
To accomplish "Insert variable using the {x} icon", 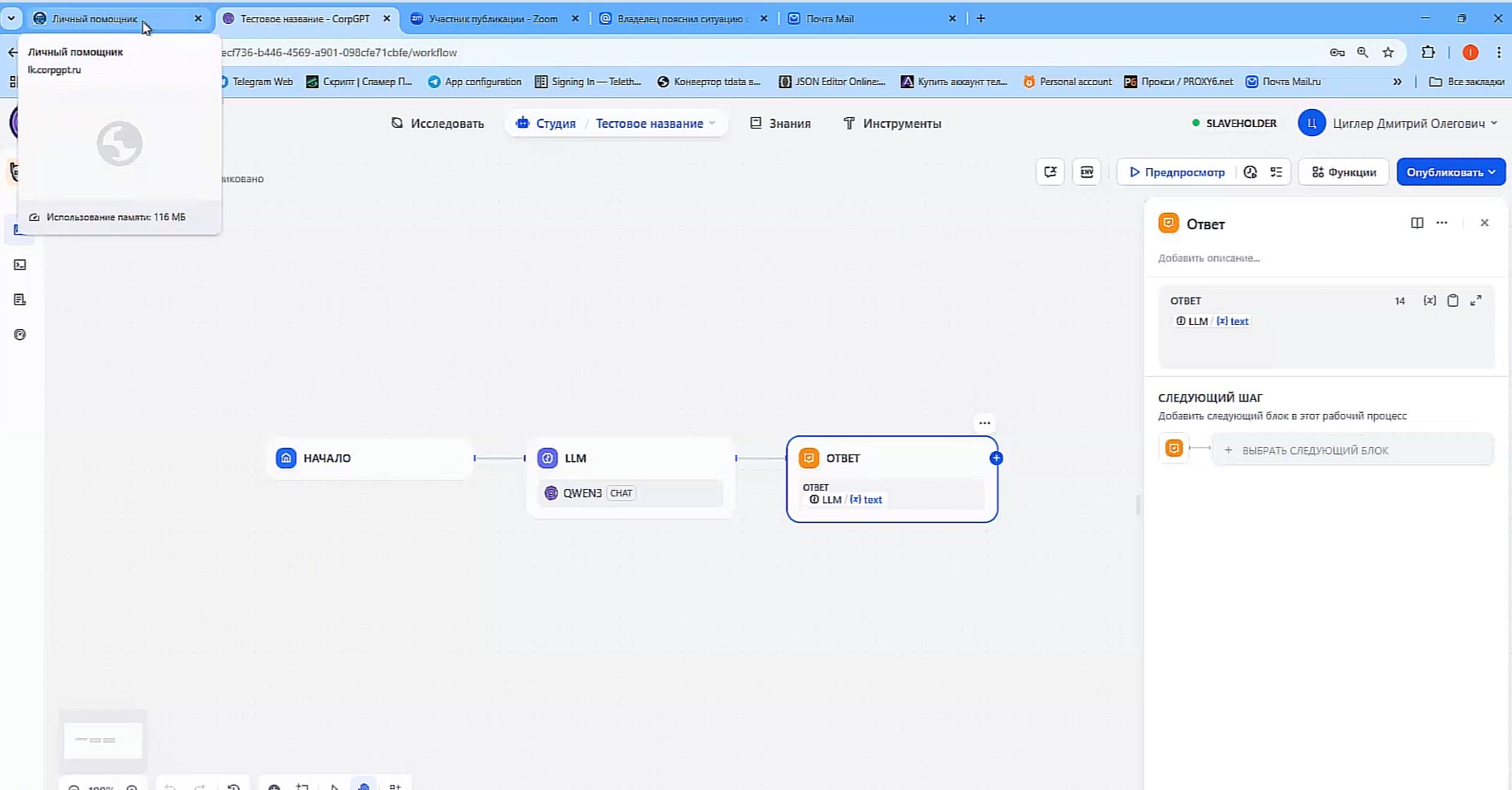I will pos(1430,301).
